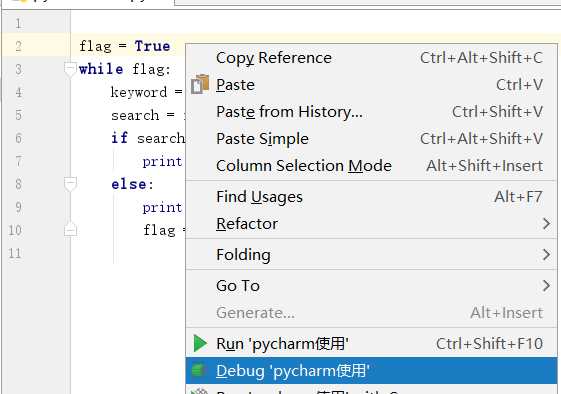Collapse the while loop fold marker
The image size is (561, 394).
(70, 69)
